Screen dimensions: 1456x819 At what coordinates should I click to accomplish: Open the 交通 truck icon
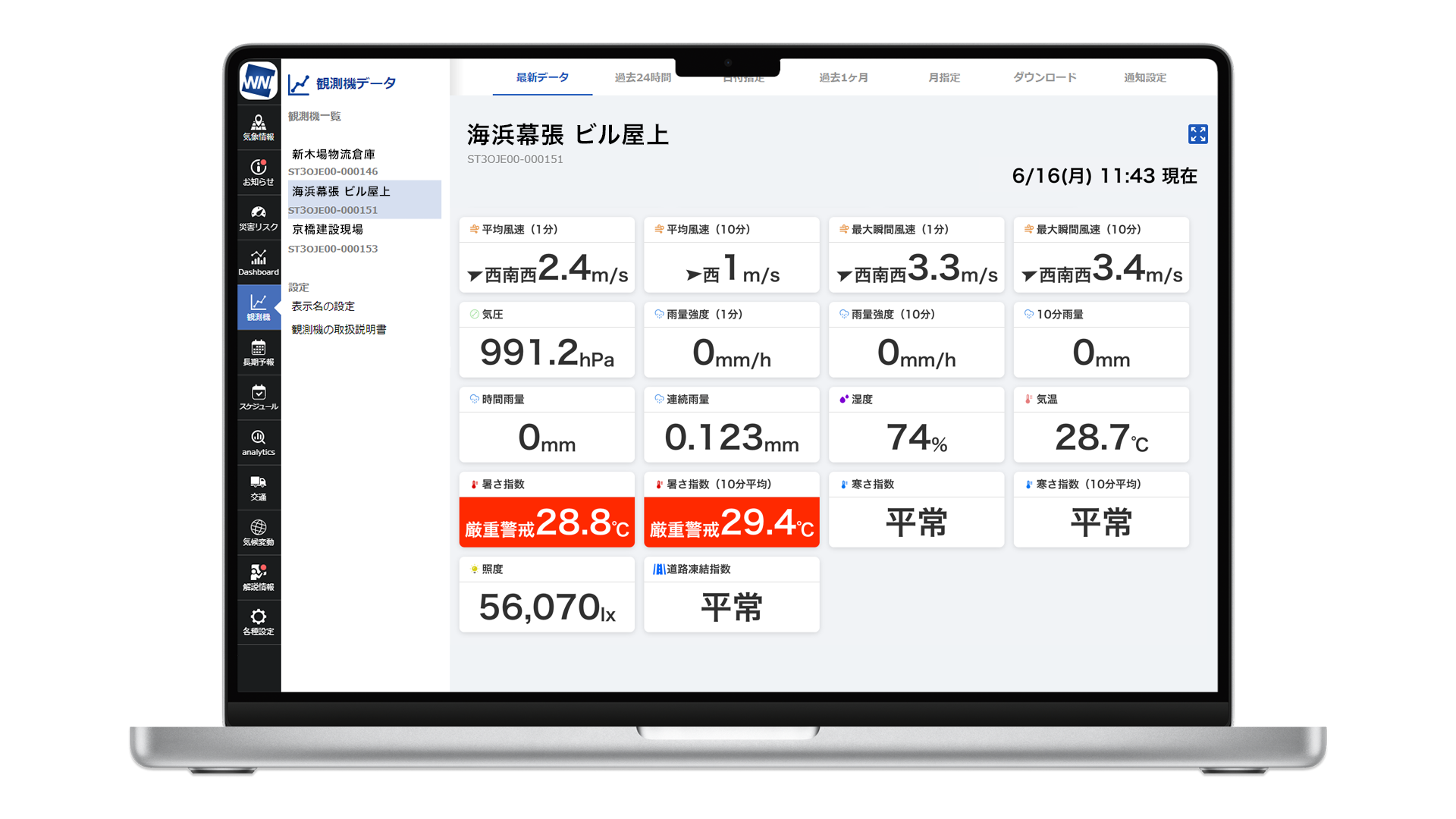click(259, 488)
